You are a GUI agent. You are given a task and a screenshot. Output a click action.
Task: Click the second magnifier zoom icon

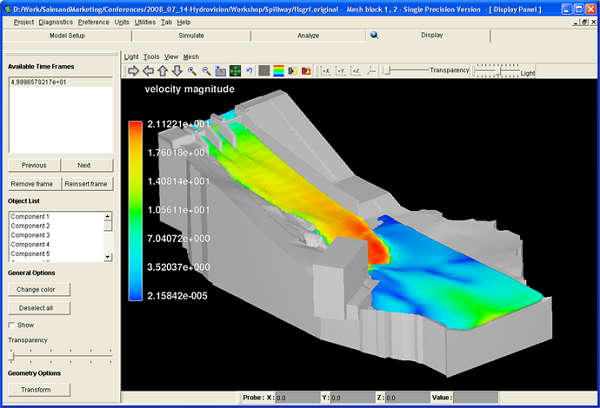[207, 71]
